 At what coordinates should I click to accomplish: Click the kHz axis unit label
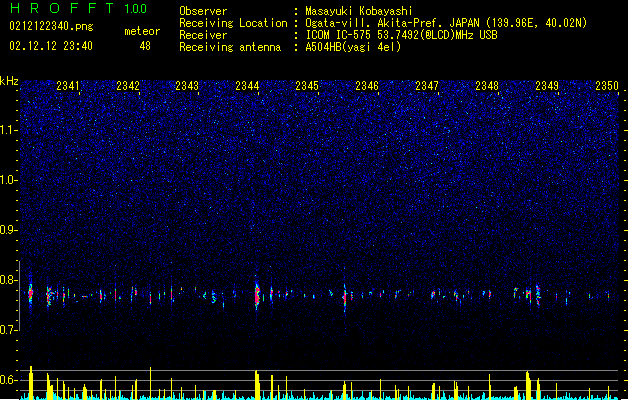[9, 81]
